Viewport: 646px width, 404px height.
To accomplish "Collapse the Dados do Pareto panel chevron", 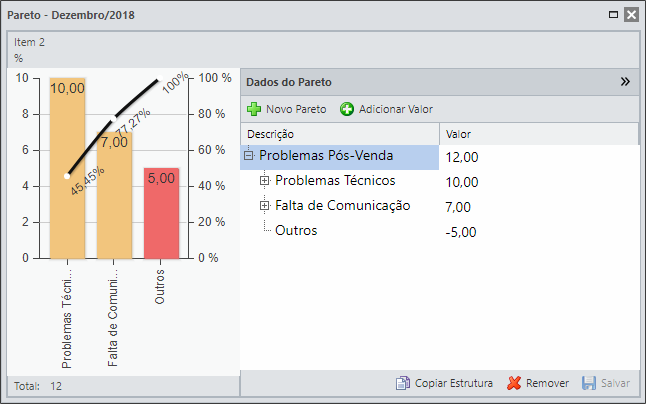I will [625, 82].
